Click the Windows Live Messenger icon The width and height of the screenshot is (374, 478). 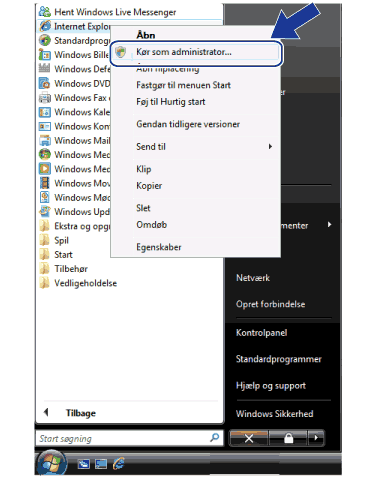(x=44, y=12)
